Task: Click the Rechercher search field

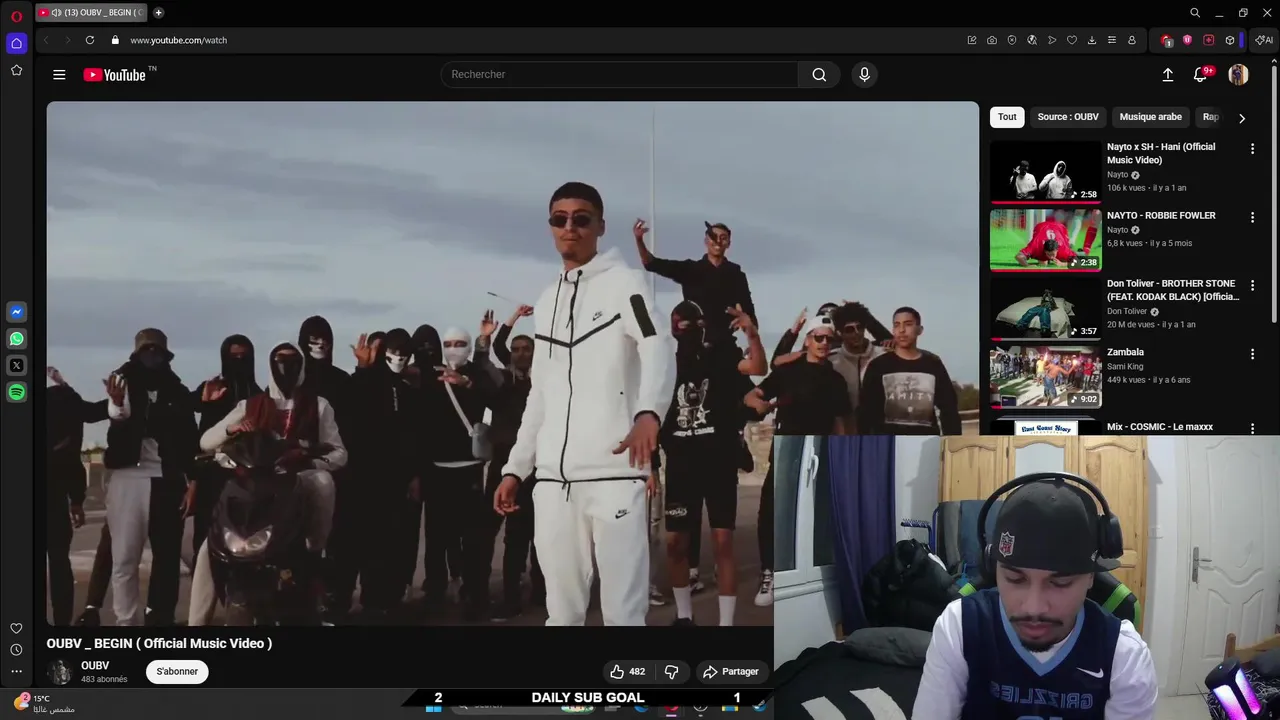Action: pos(619,74)
